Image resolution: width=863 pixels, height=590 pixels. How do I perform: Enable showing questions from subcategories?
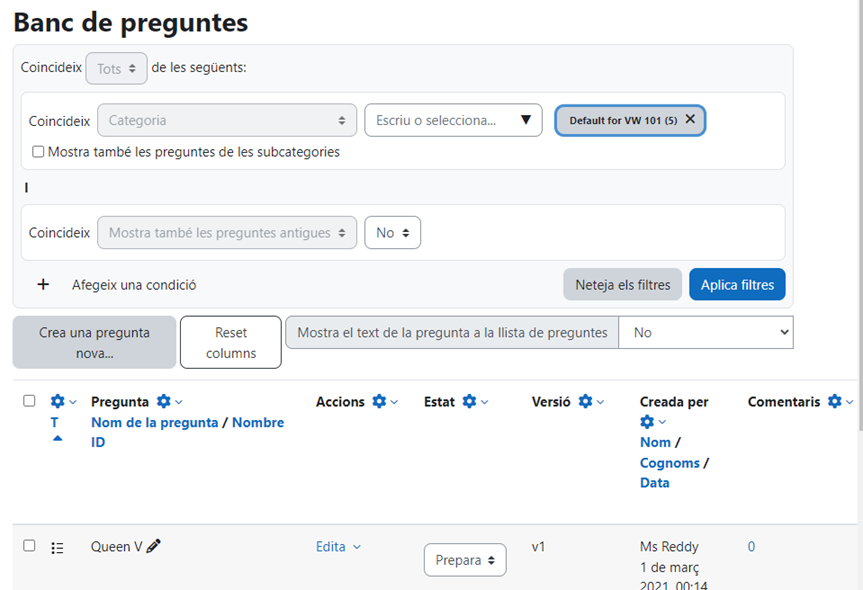click(38, 152)
